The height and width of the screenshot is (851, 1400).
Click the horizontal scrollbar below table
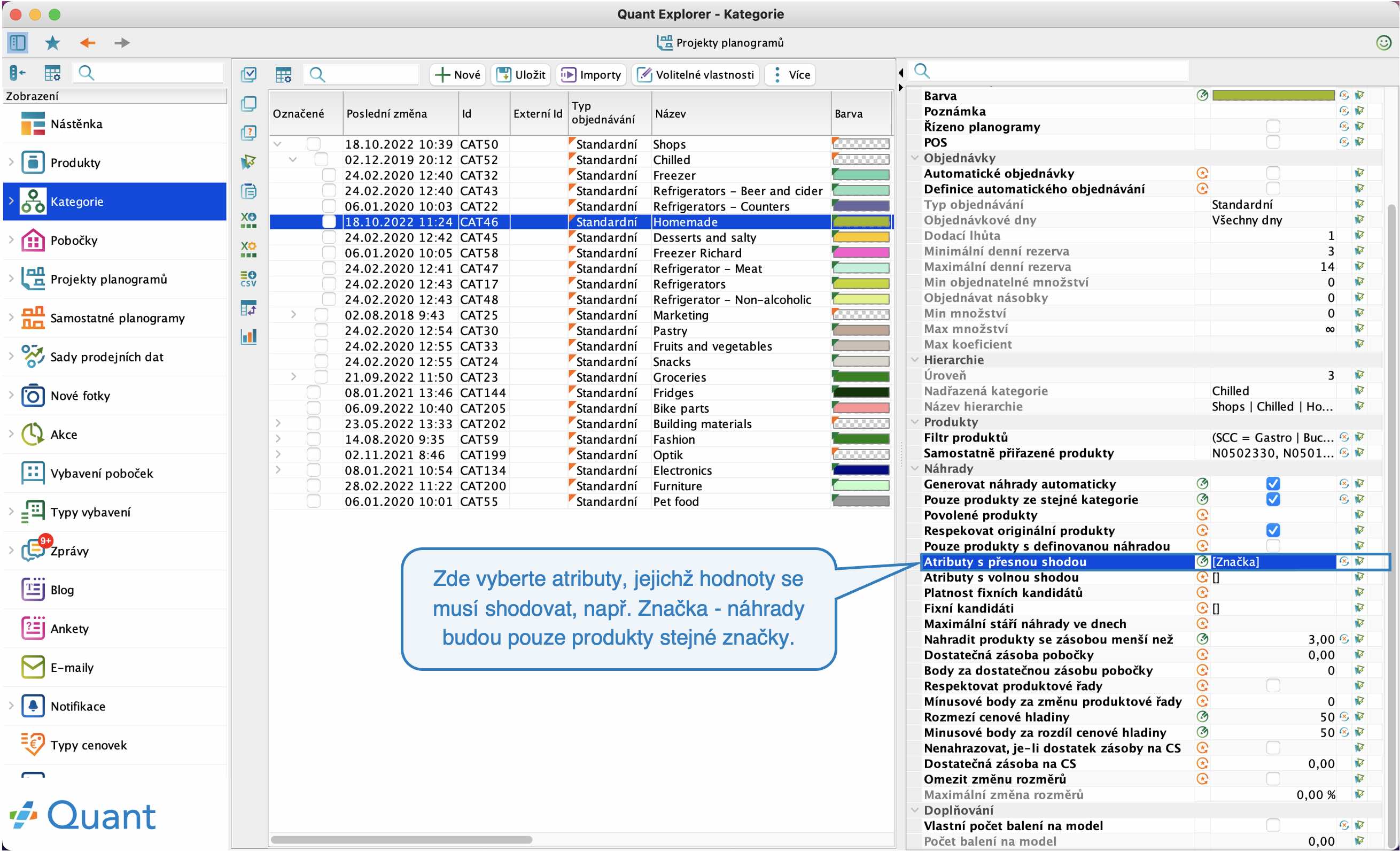point(401,840)
